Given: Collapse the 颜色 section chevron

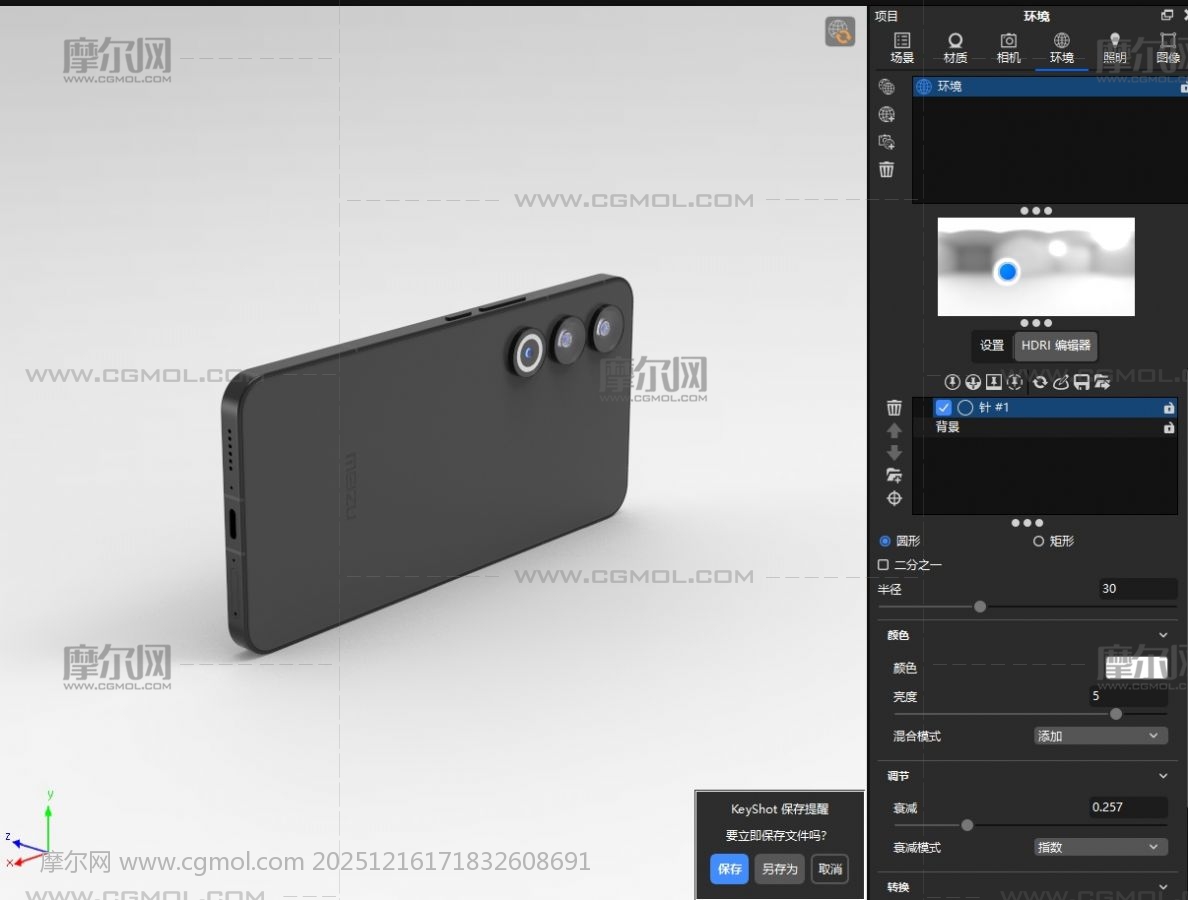Looking at the screenshot, I should pos(1163,635).
